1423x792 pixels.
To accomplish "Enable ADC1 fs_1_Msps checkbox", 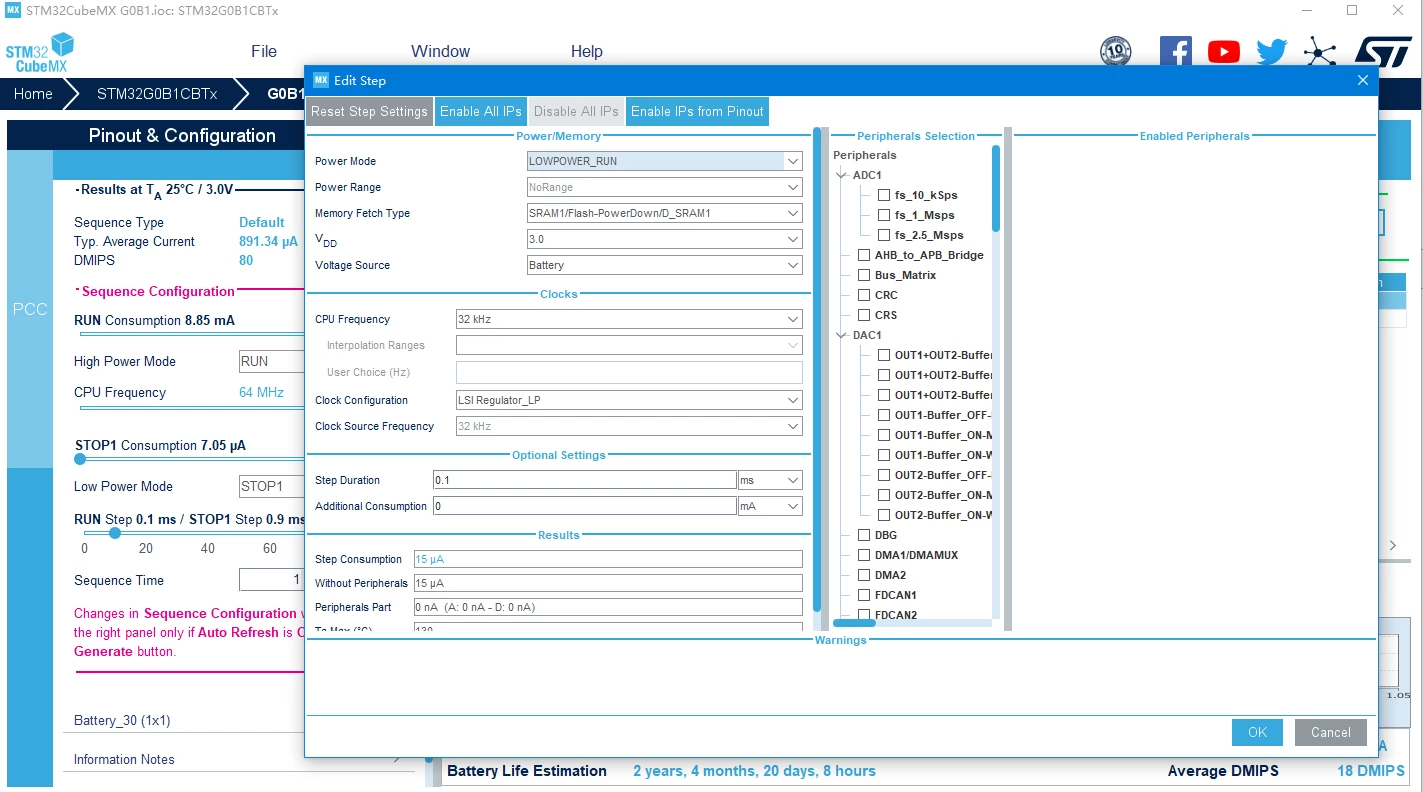I will (x=884, y=215).
